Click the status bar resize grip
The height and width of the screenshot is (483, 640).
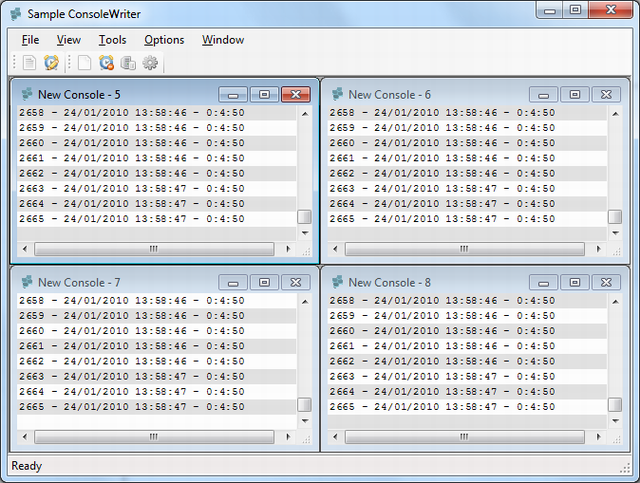tap(625, 468)
